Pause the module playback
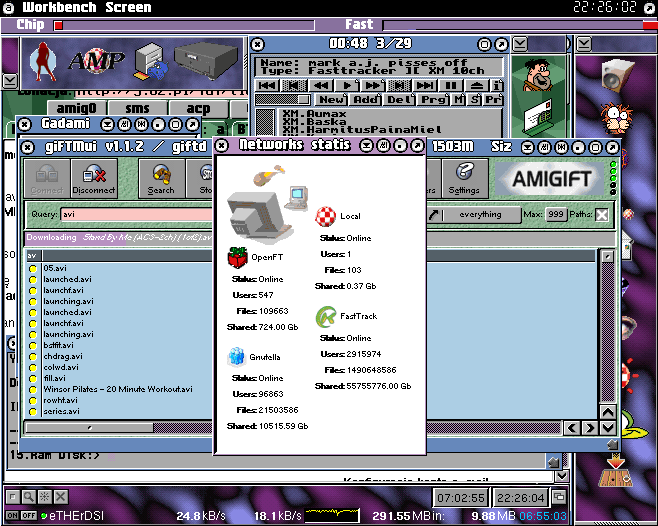The width and height of the screenshot is (658, 526). point(451,86)
